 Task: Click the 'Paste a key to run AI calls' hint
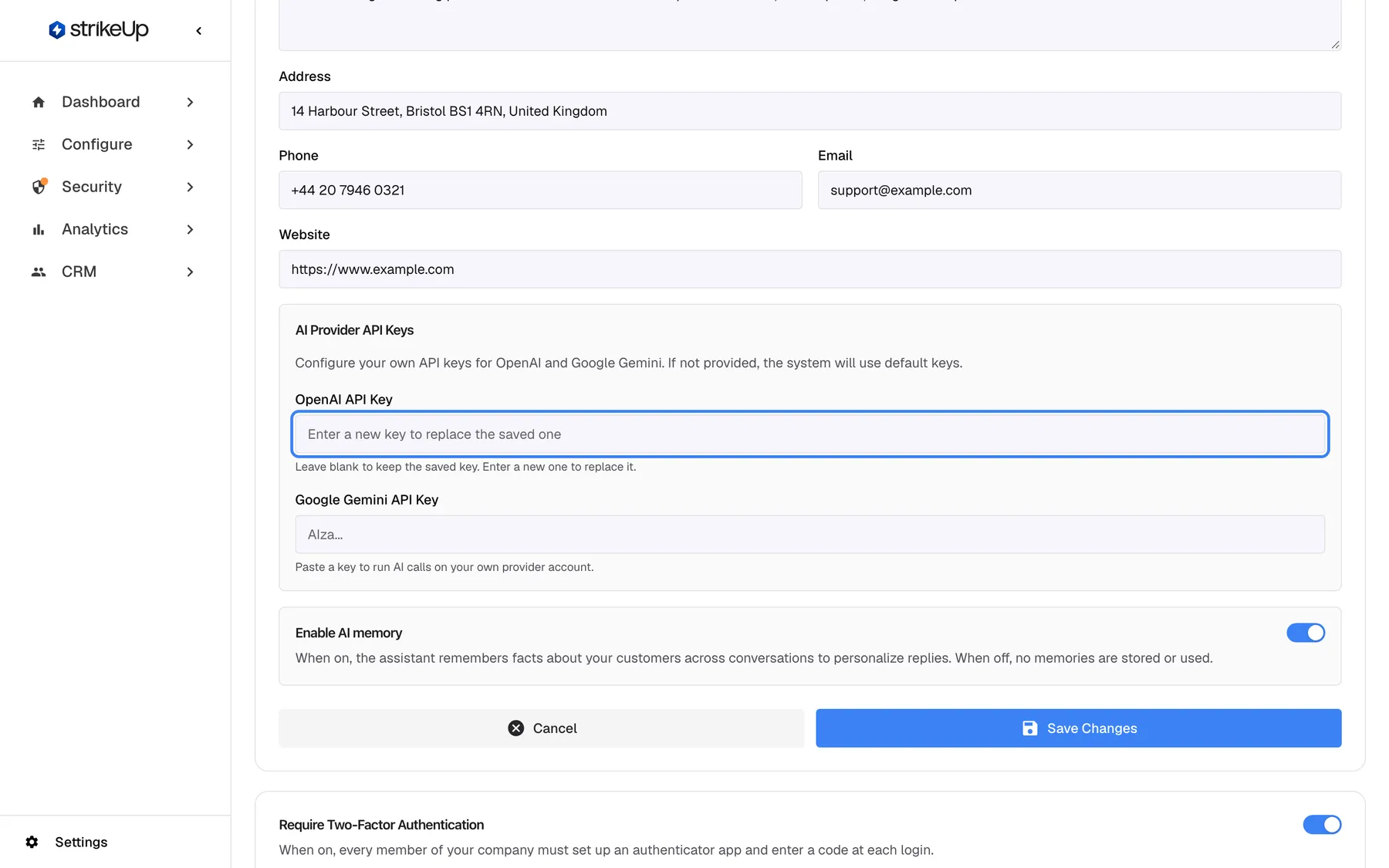pos(444,567)
